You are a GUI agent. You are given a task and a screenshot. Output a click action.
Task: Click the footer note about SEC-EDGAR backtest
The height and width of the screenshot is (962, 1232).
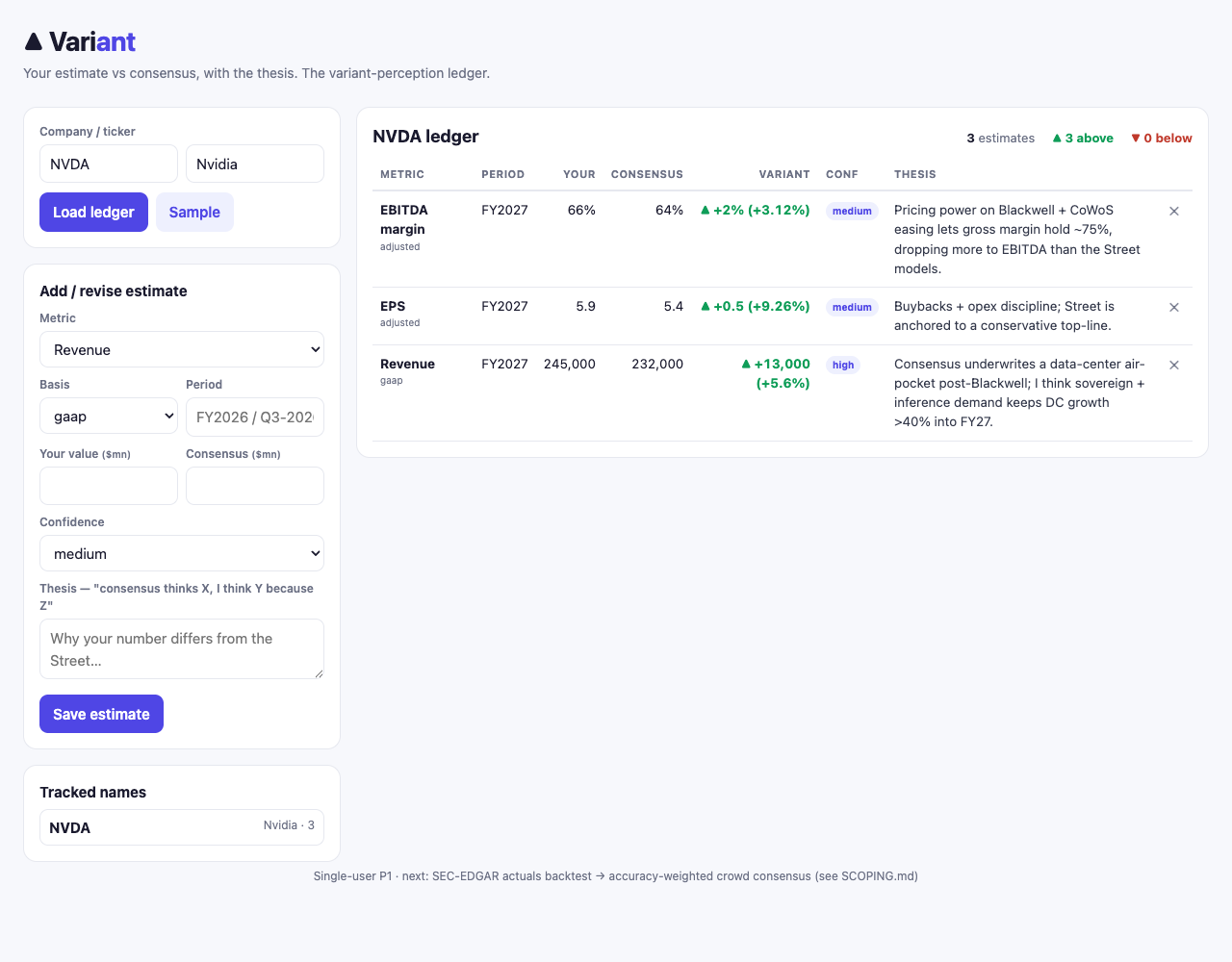click(616, 876)
